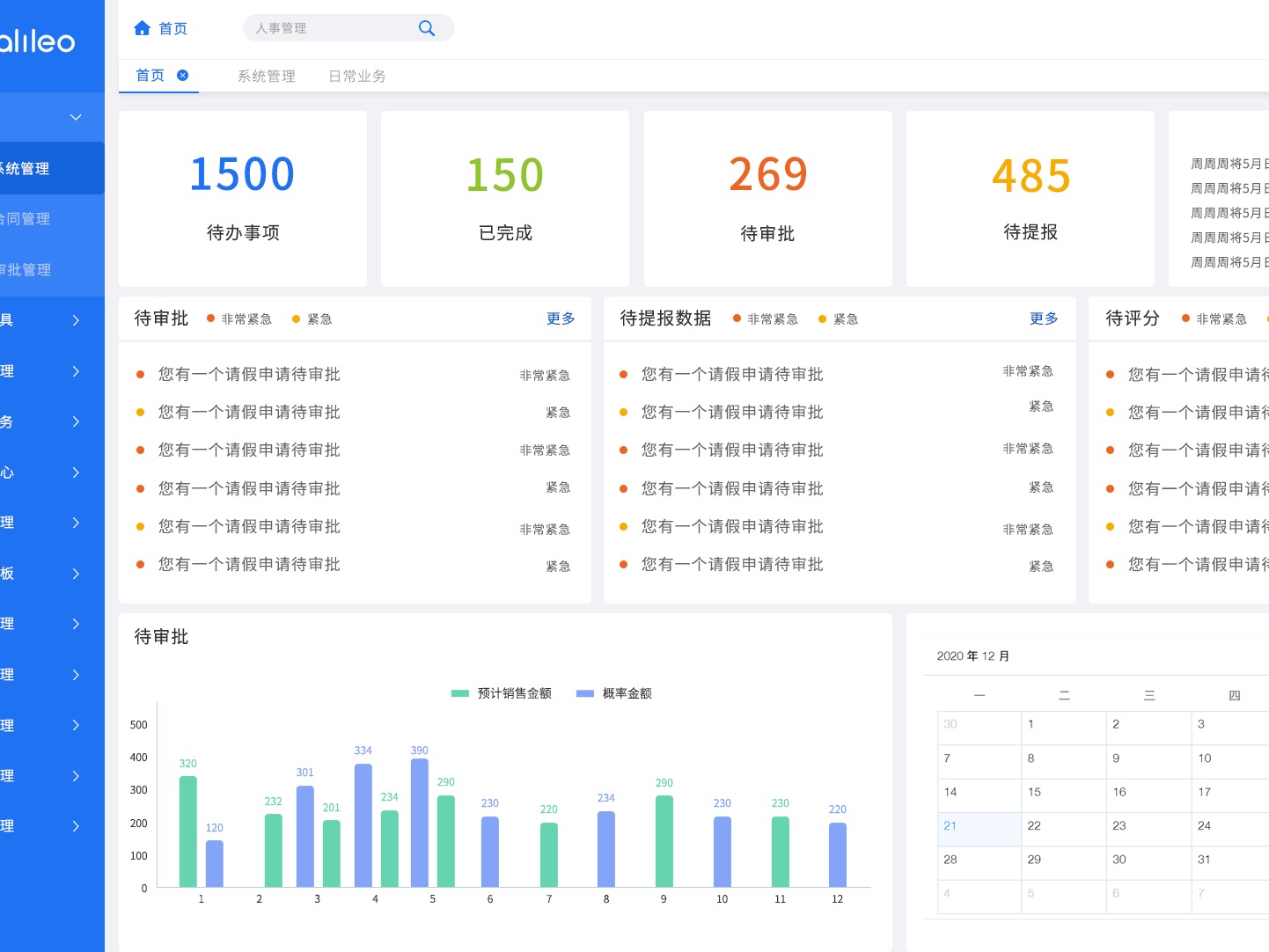Open 更多 in the 待审批 panel
Viewport: 1269px width, 952px height.
(561, 319)
